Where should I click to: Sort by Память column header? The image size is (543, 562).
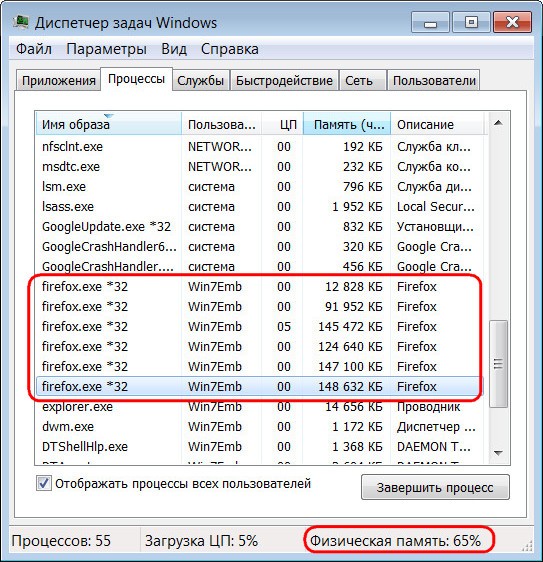pyautogui.click(x=347, y=124)
